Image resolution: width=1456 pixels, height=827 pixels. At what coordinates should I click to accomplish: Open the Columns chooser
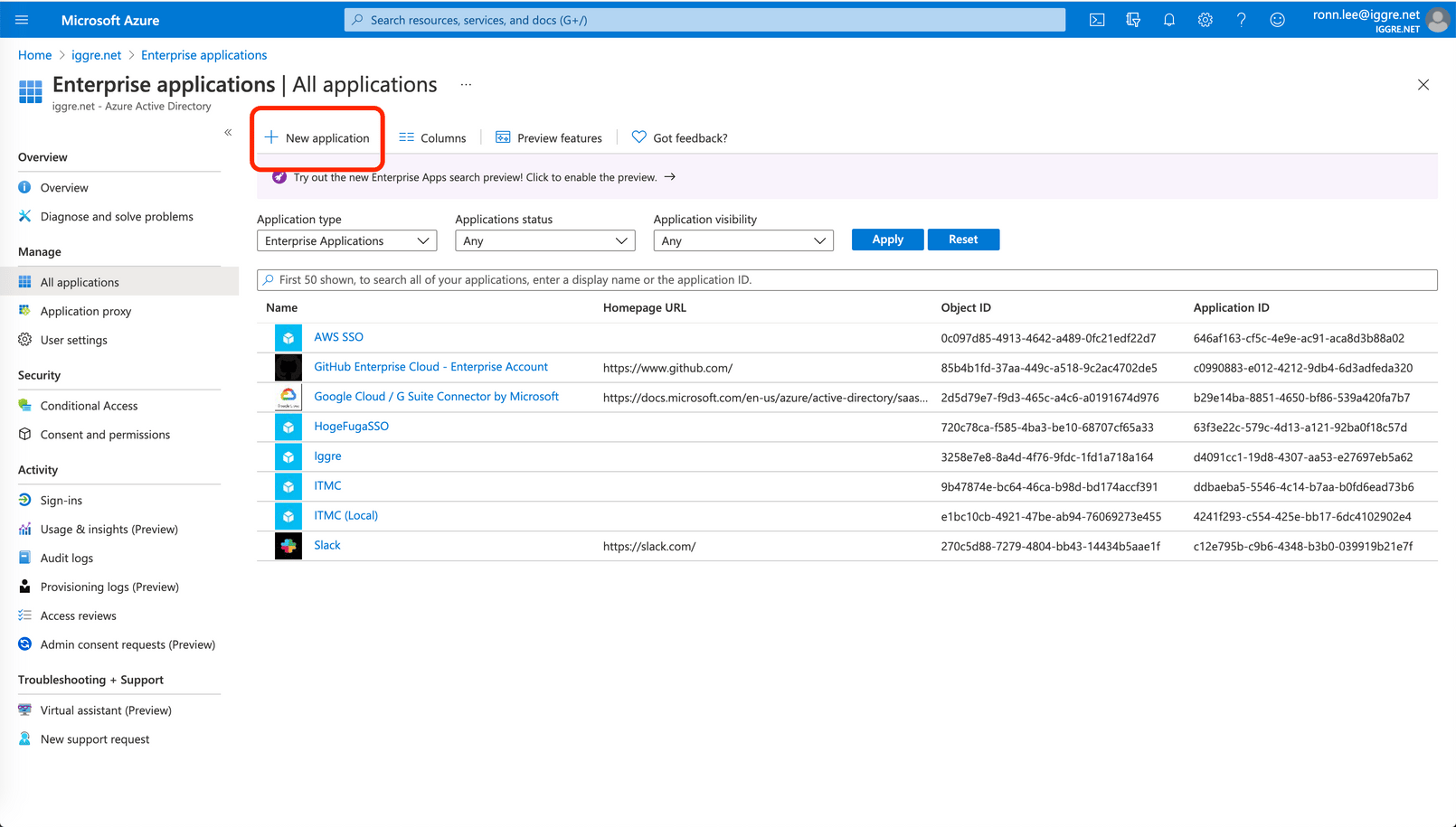(433, 137)
